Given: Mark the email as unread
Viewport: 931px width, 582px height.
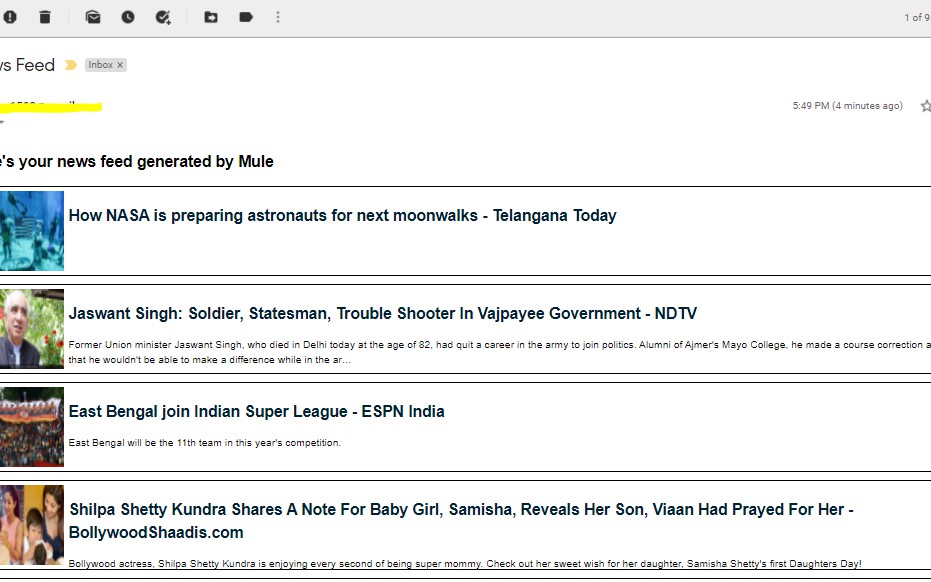Looking at the screenshot, I should pyautogui.click(x=93, y=17).
